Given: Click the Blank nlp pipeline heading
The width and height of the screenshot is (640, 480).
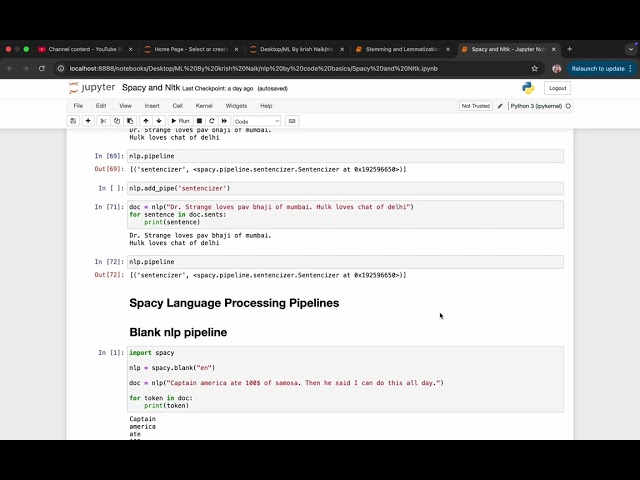Looking at the screenshot, I should click(x=178, y=332).
